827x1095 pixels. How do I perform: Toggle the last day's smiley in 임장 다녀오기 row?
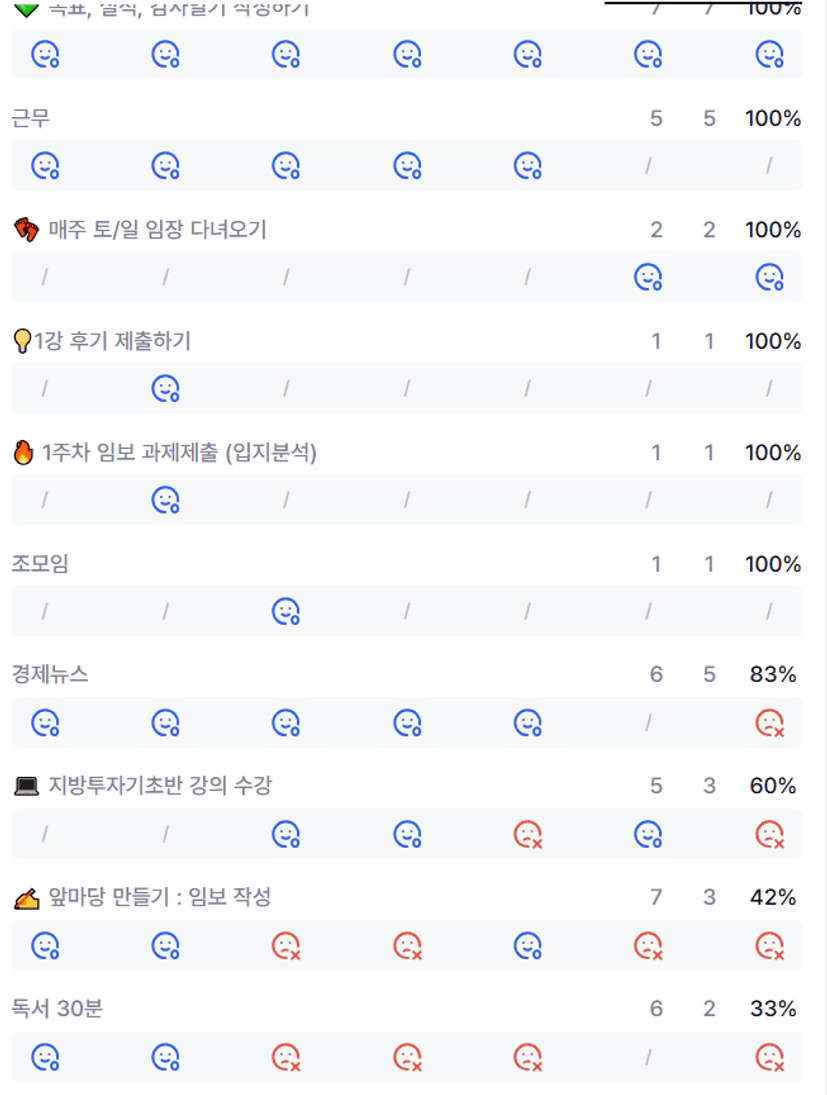(768, 277)
